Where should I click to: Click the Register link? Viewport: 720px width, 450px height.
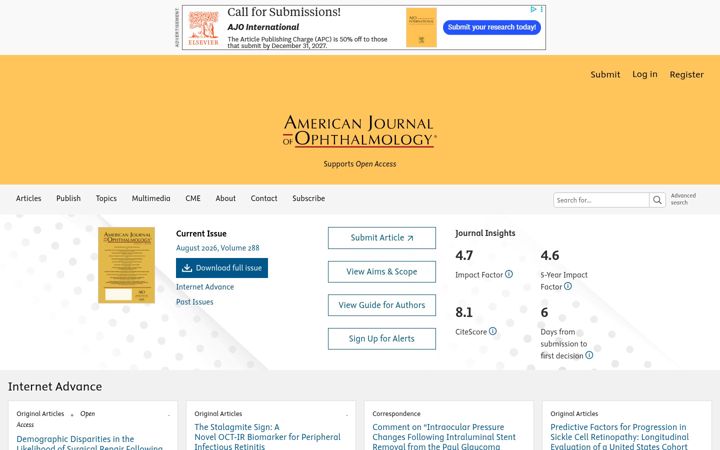686,74
